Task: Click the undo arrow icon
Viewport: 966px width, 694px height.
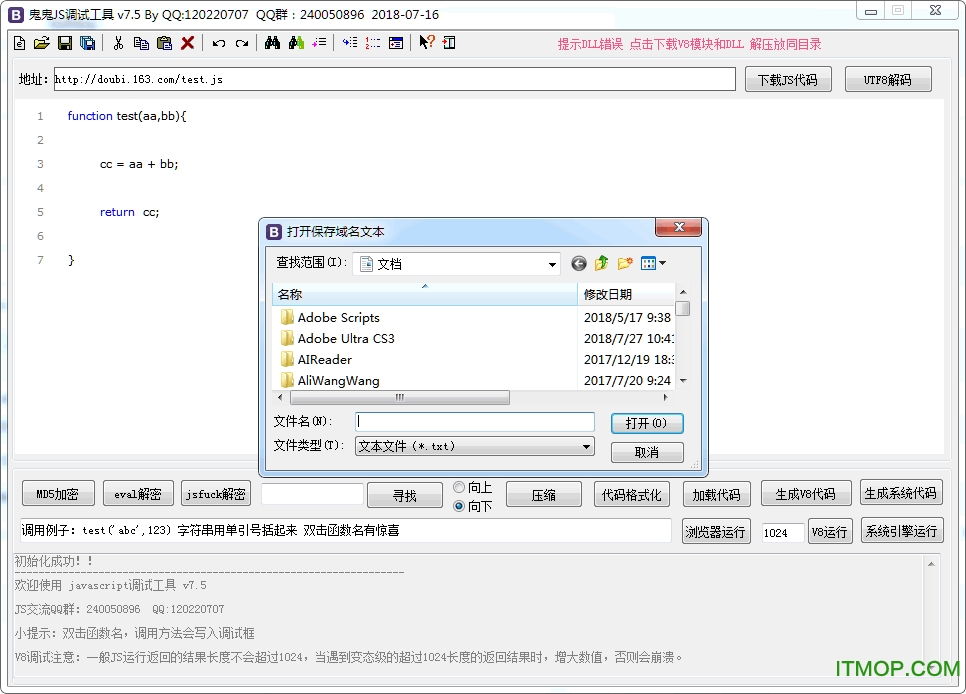Action: (219, 43)
